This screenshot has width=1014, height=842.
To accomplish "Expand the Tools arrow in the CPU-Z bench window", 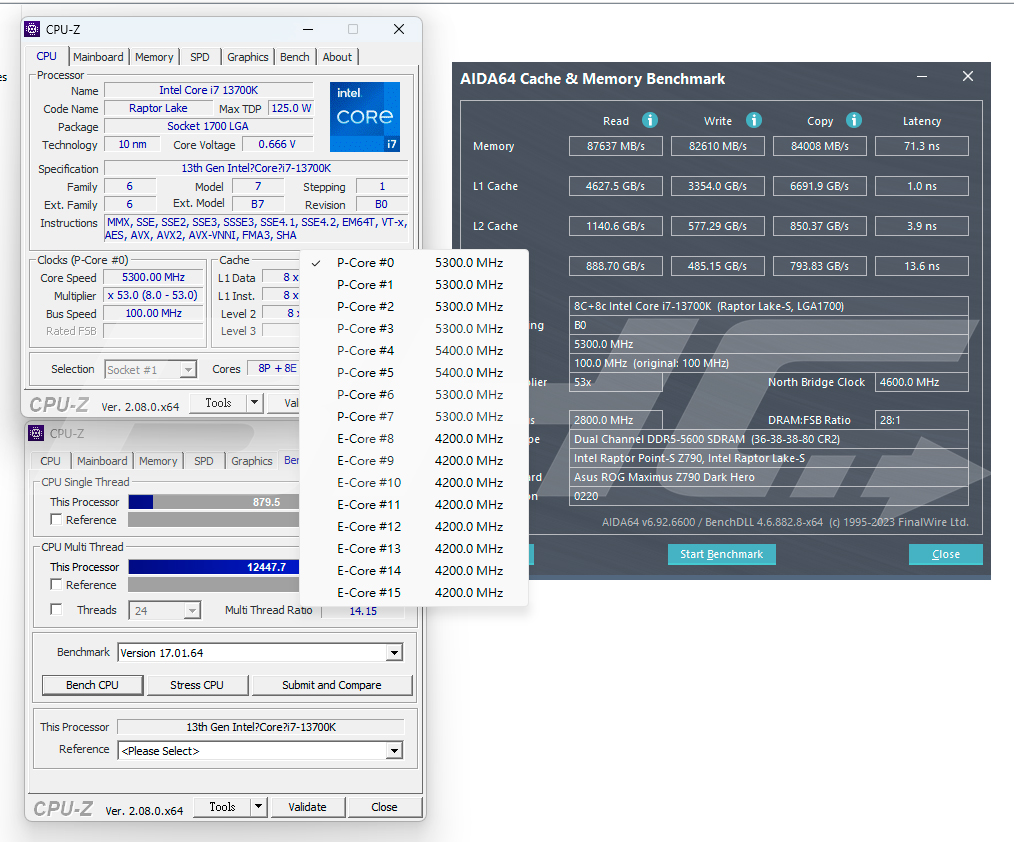I will [x=259, y=806].
